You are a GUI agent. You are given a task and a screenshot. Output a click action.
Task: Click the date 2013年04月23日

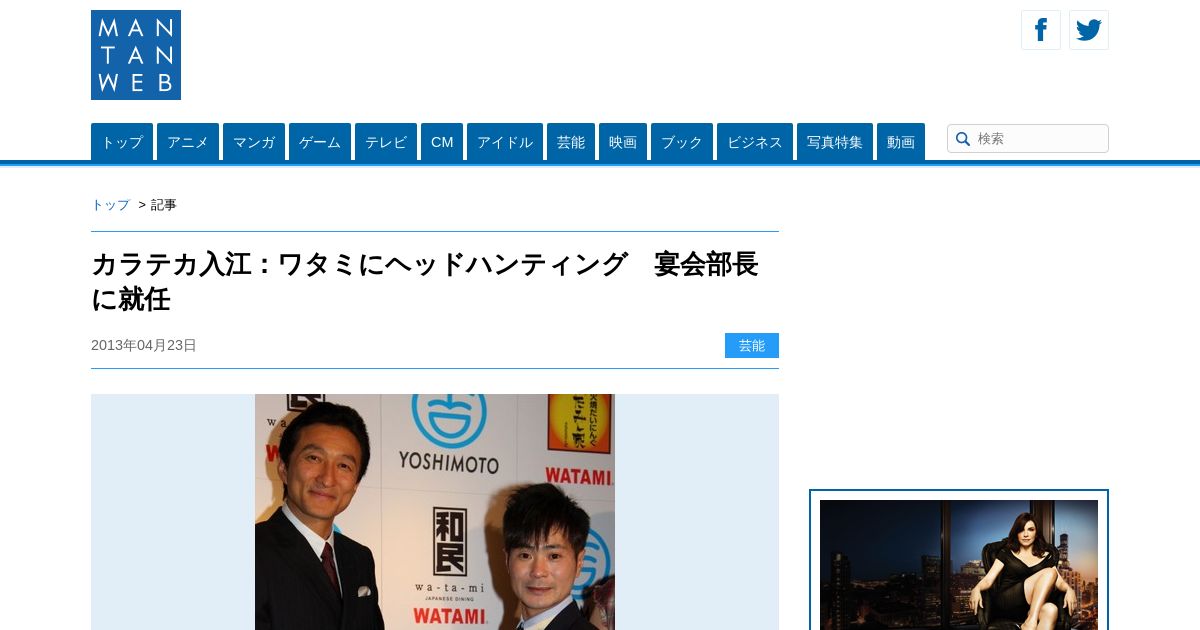pos(144,345)
